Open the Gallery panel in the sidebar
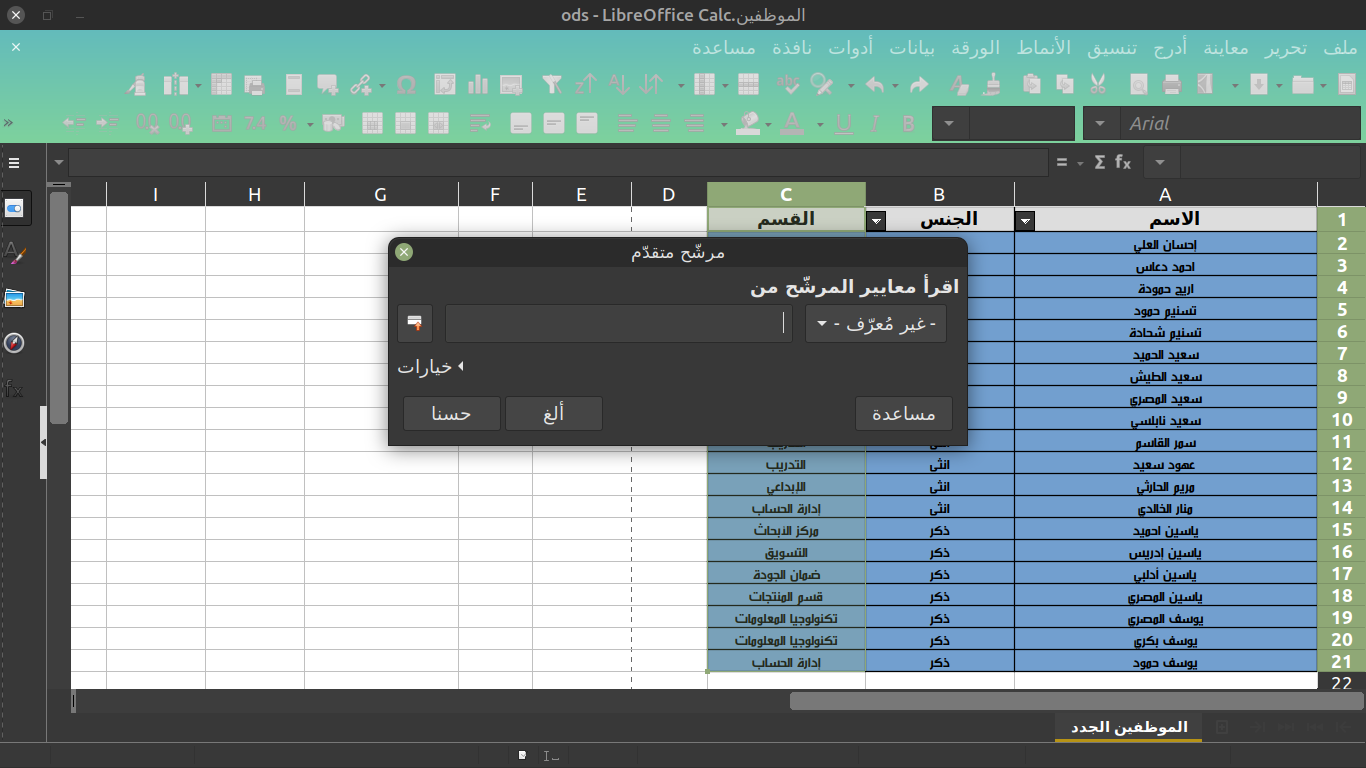 point(14,298)
